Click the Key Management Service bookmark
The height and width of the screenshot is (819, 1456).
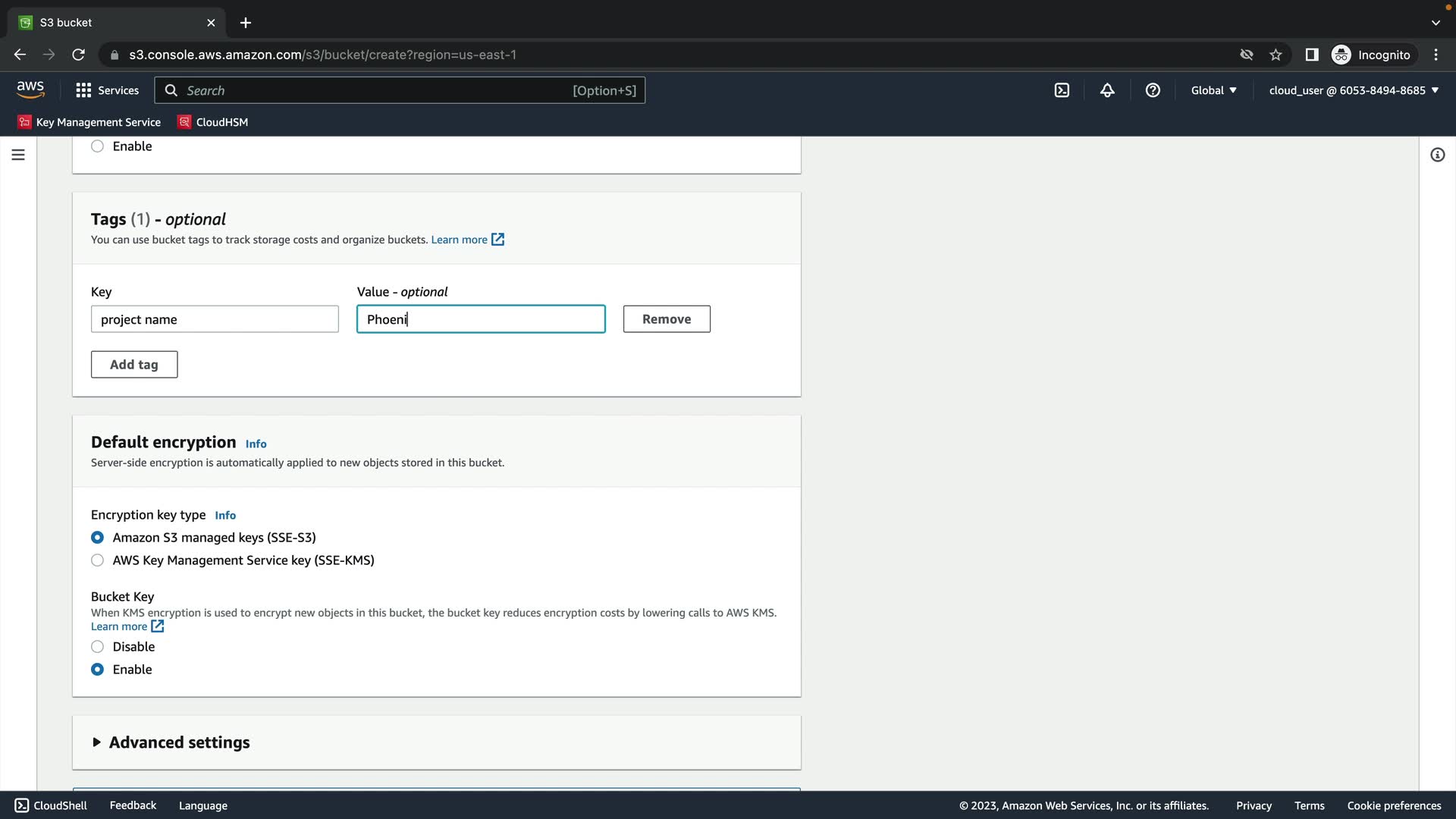[x=89, y=122]
